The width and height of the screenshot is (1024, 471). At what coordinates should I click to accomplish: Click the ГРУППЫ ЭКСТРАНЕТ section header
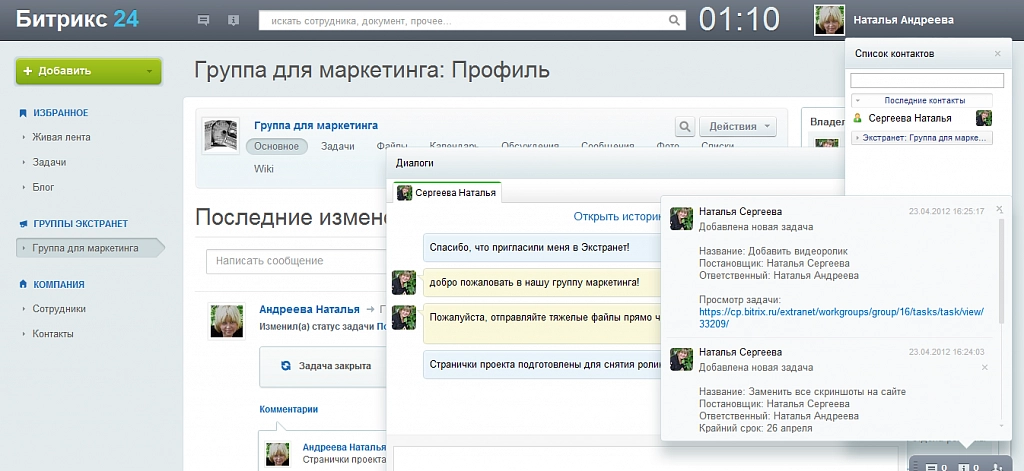click(80, 223)
